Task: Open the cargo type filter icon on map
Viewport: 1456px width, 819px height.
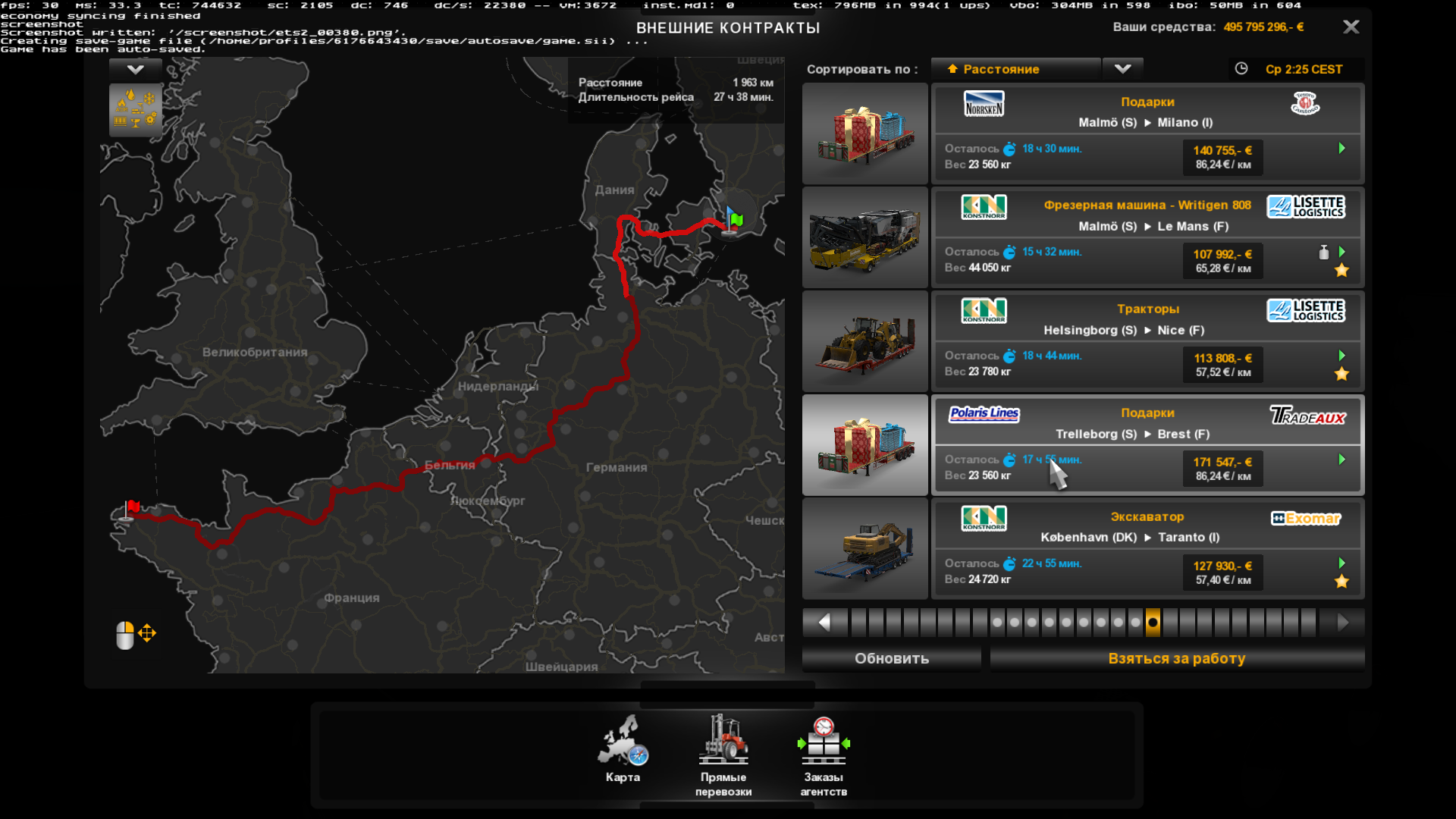Action: (136, 110)
